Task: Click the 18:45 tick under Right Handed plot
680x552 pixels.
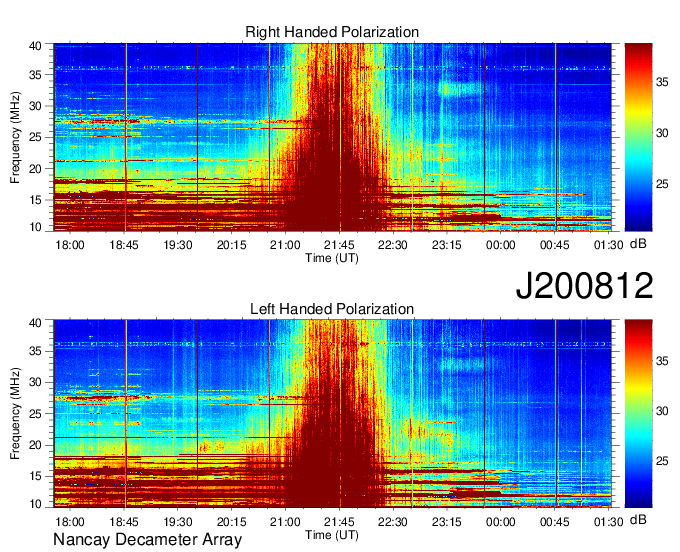Action: [124, 245]
